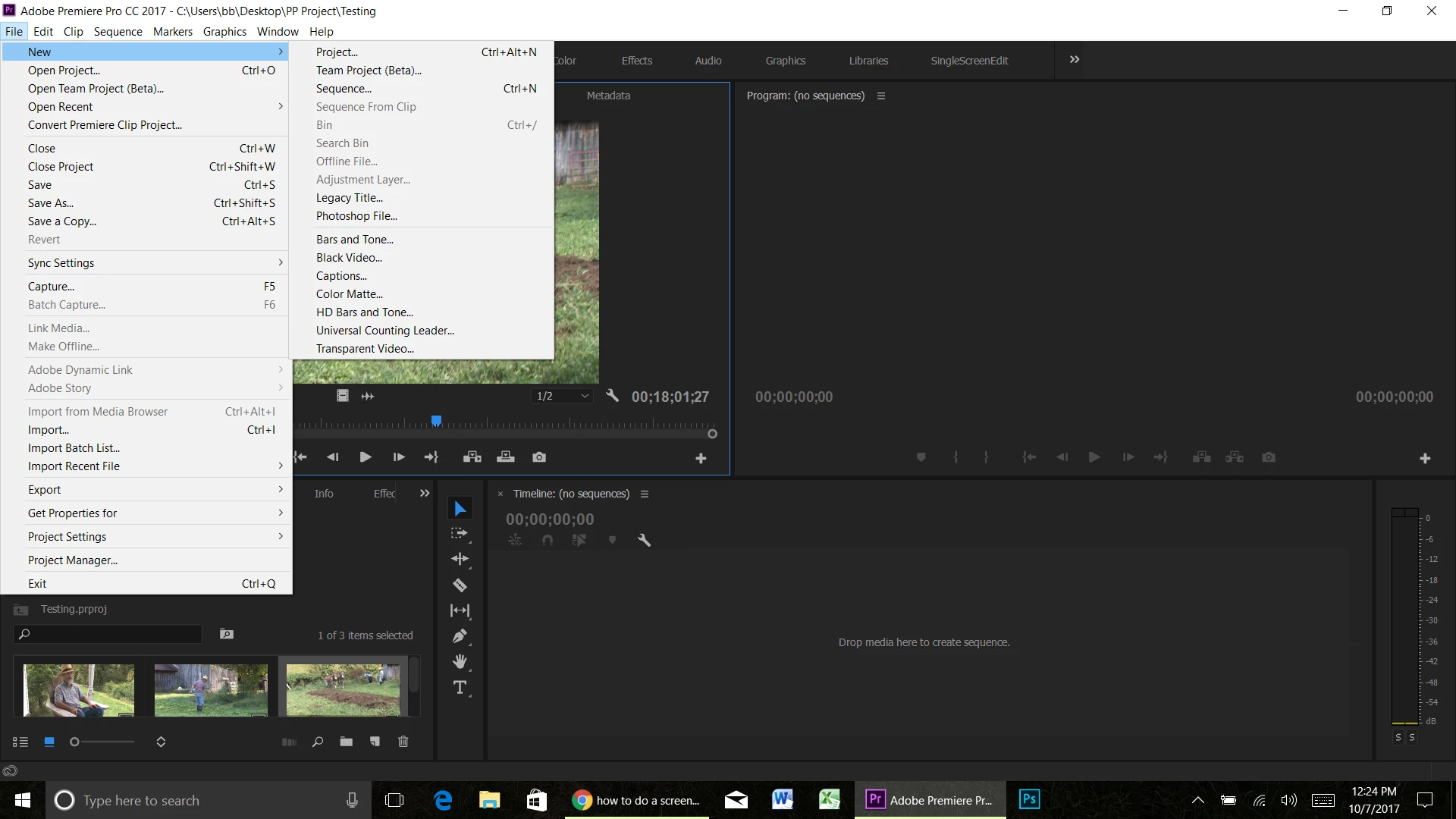Click New Bin folder icon
1456x819 pixels.
pos(347,742)
